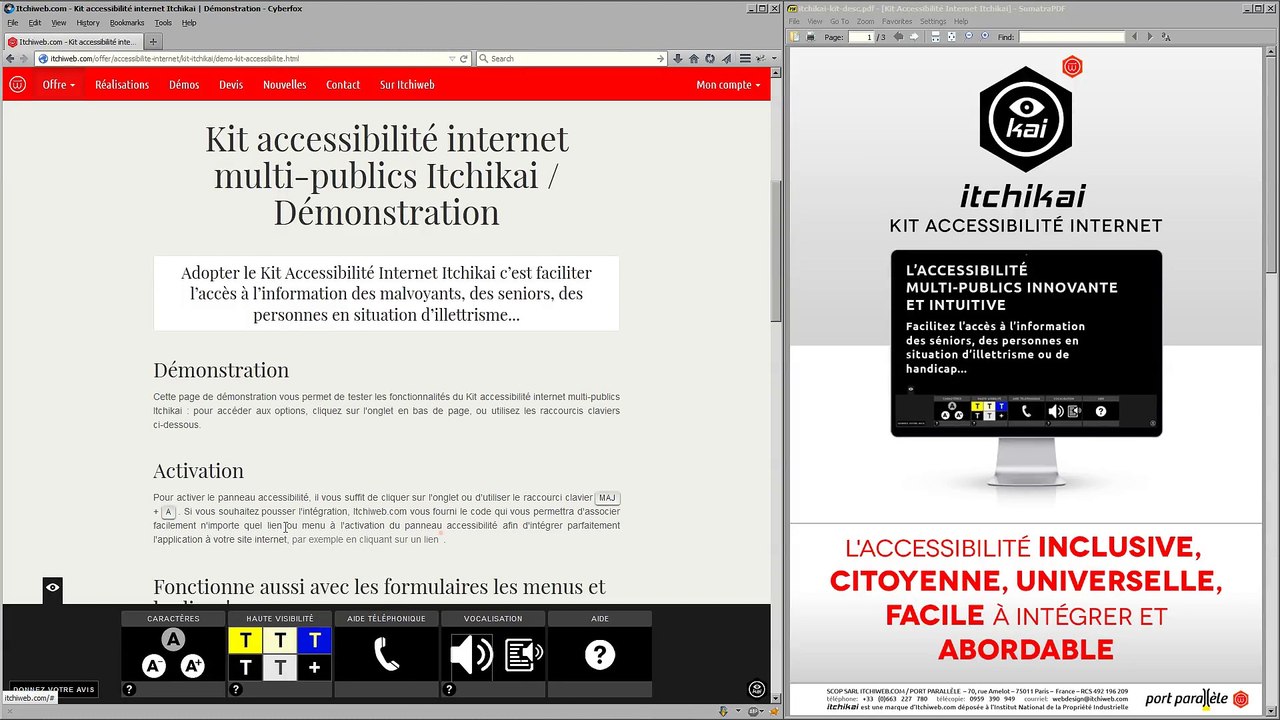Image resolution: width=1280 pixels, height=720 pixels.
Task: Open SumatraPDF Settings menu
Action: 933,22
